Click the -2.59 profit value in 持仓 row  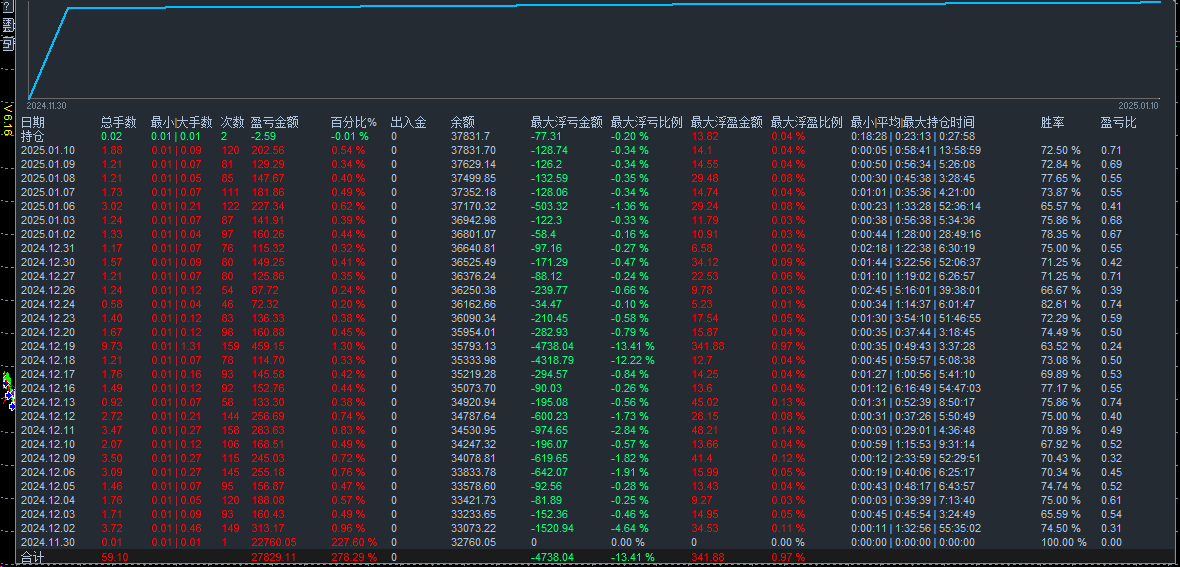(263, 136)
